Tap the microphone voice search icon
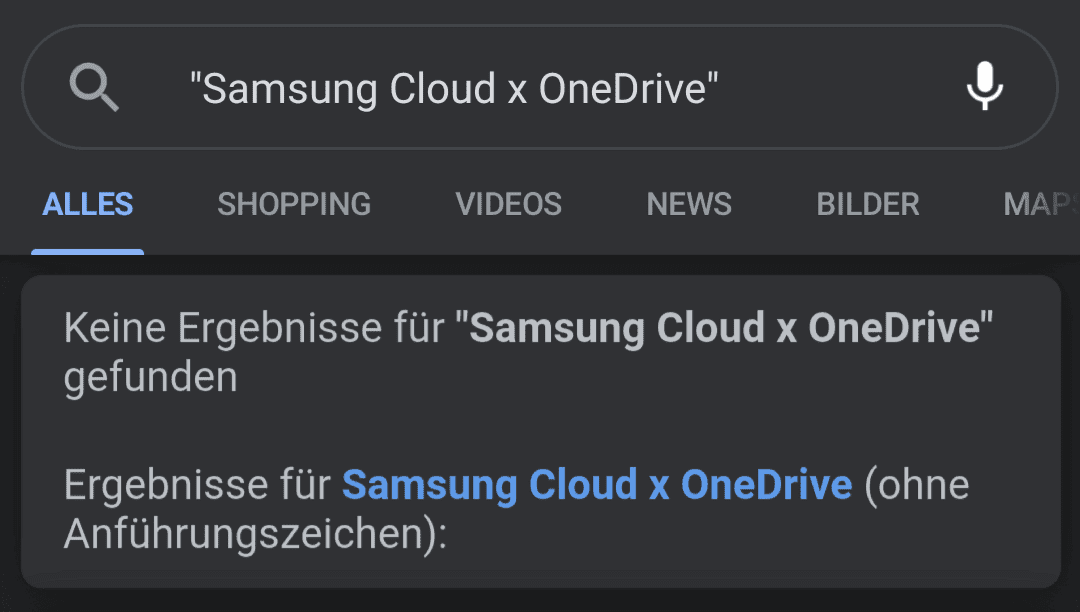The height and width of the screenshot is (612, 1080). pyautogui.click(x=984, y=85)
